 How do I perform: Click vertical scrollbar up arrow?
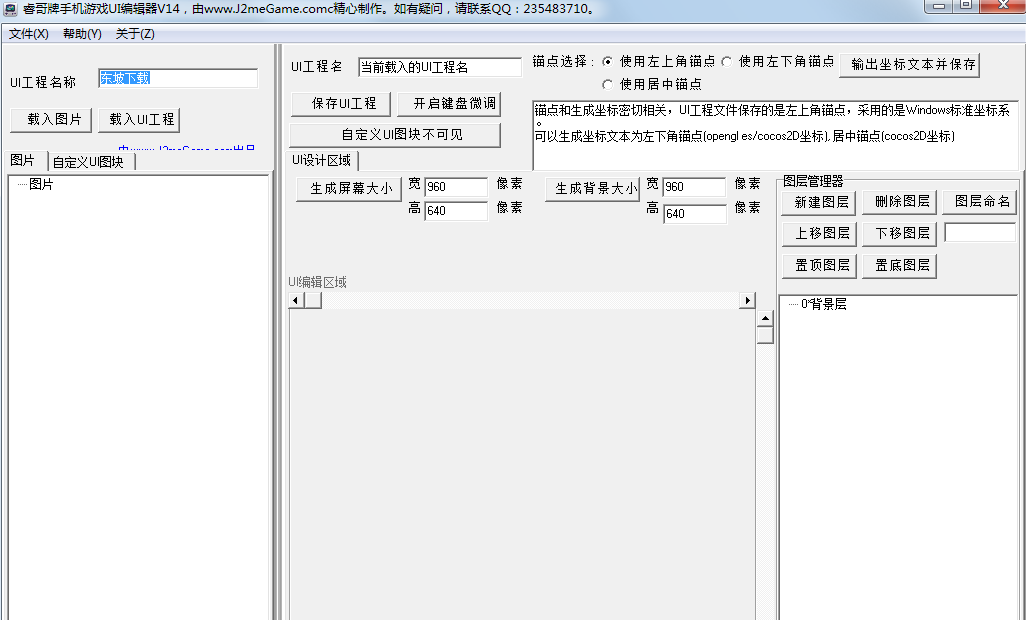(x=765, y=318)
